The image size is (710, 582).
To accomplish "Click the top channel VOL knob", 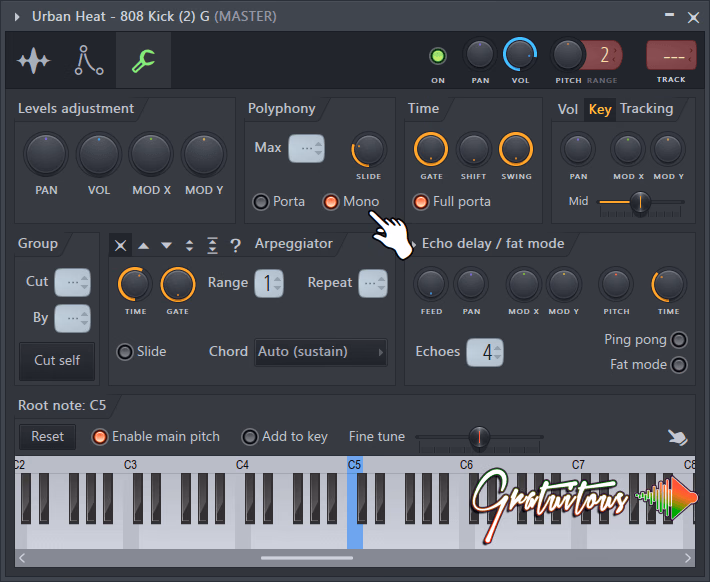I will coord(520,55).
